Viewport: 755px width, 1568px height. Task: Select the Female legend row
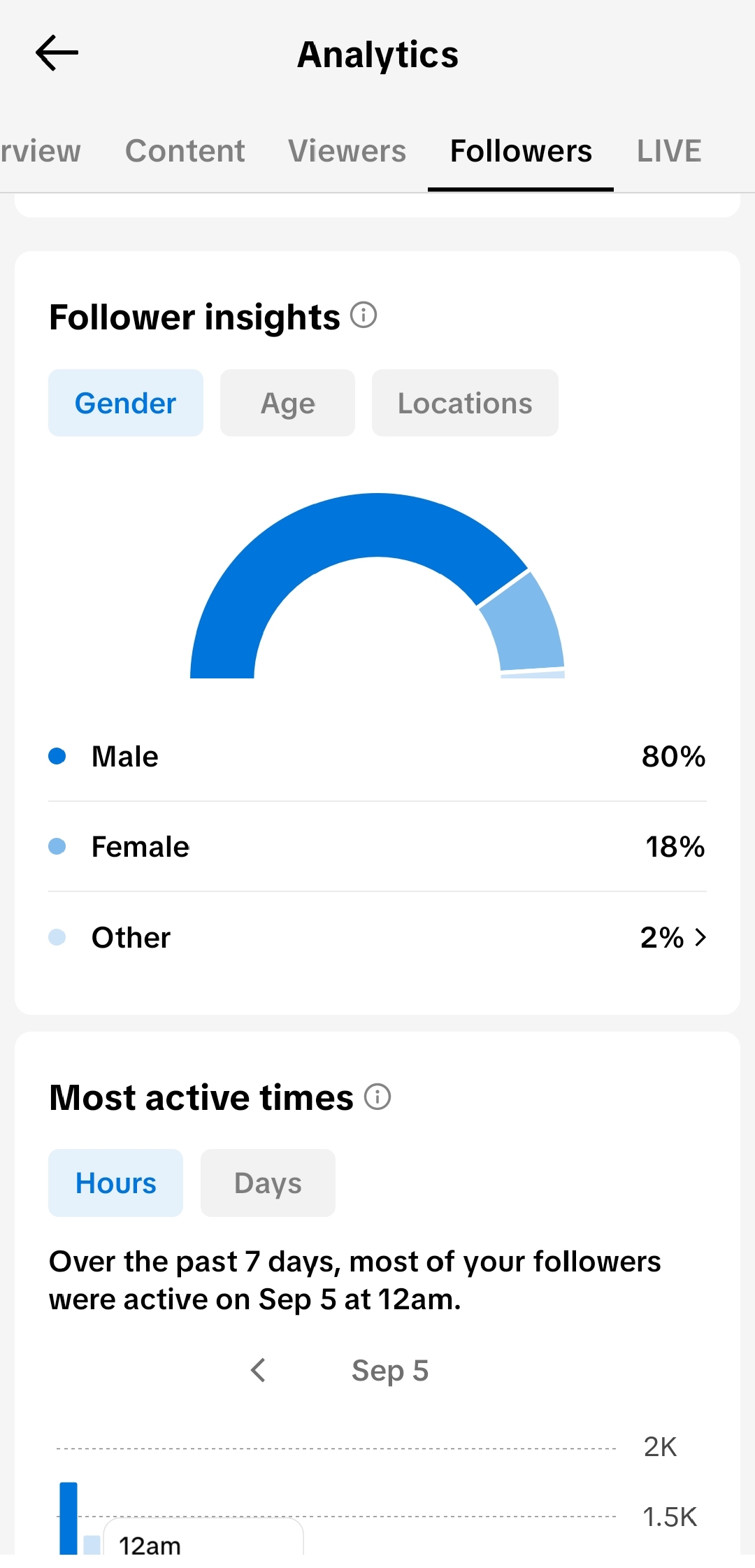(x=377, y=846)
